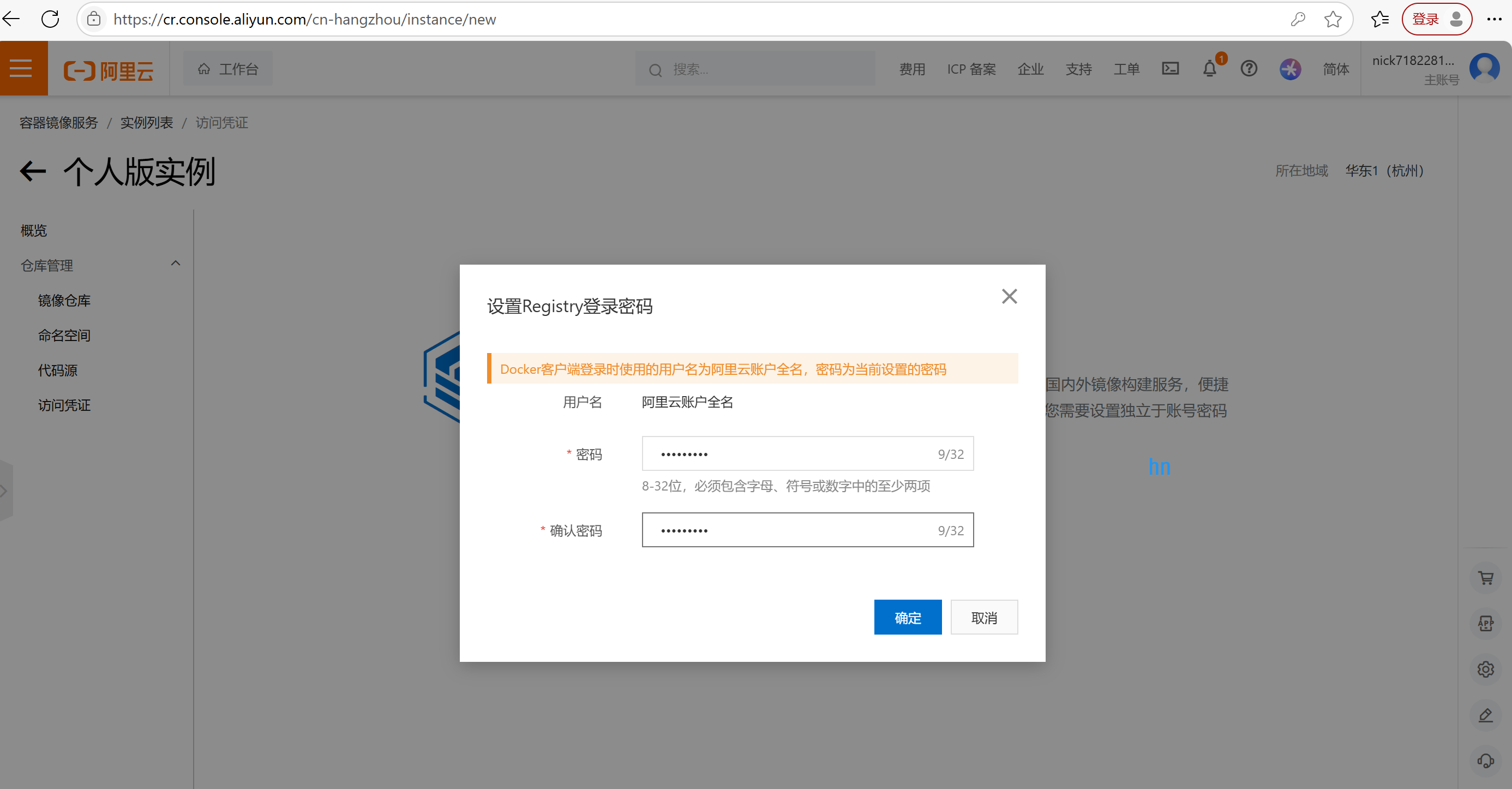This screenshot has height=789, width=1512.
Task: Collapse the 仓库管理 menu section
Action: pyautogui.click(x=175, y=264)
